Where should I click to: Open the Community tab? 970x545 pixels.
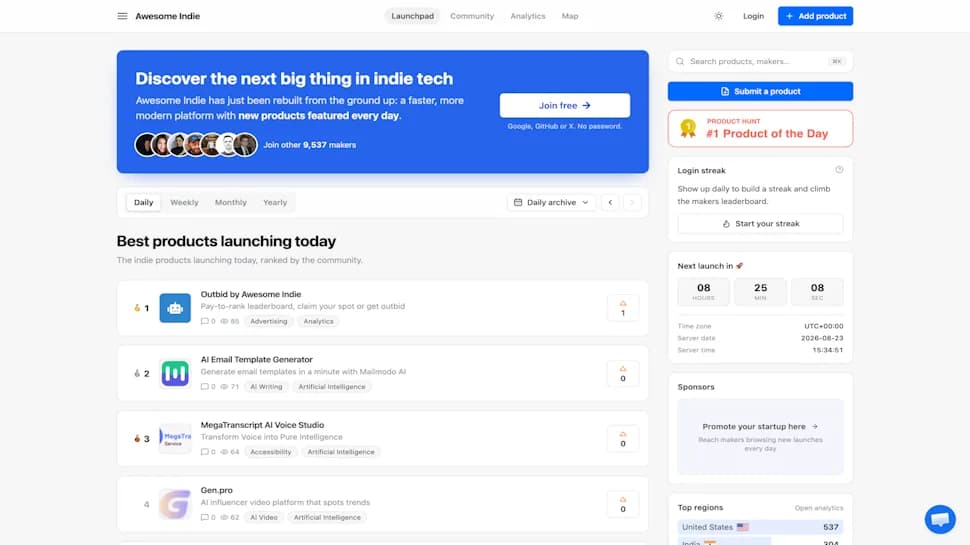click(x=472, y=16)
